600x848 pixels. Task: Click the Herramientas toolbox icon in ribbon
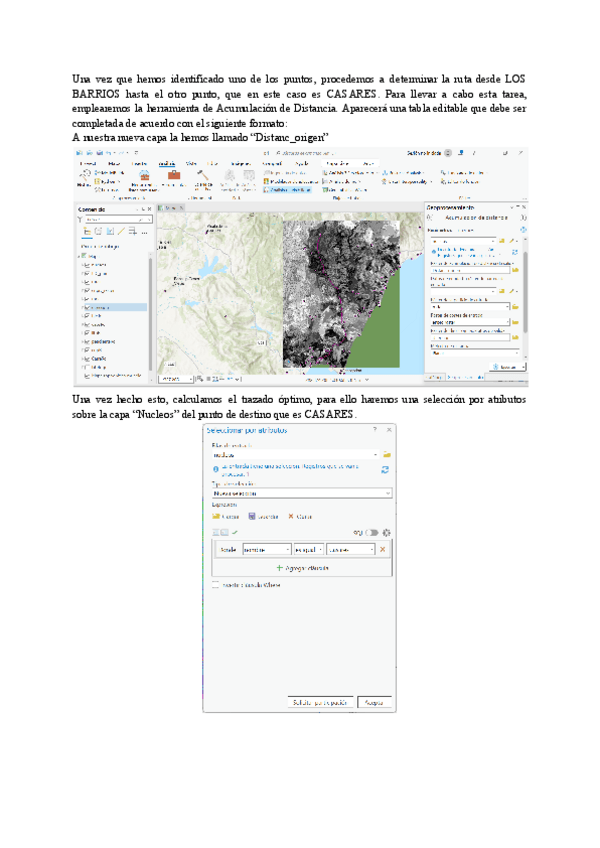click(x=174, y=176)
